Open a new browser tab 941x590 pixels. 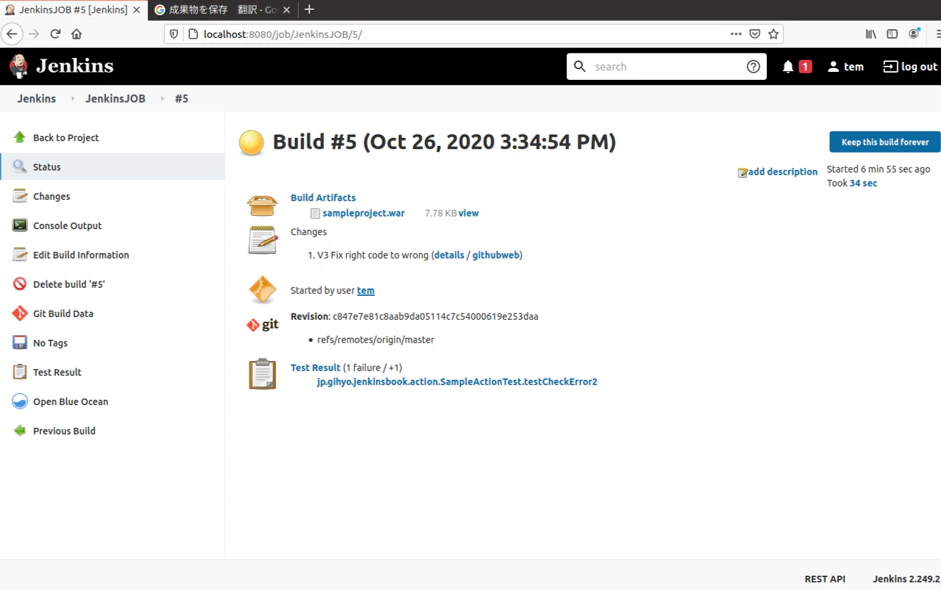(309, 10)
